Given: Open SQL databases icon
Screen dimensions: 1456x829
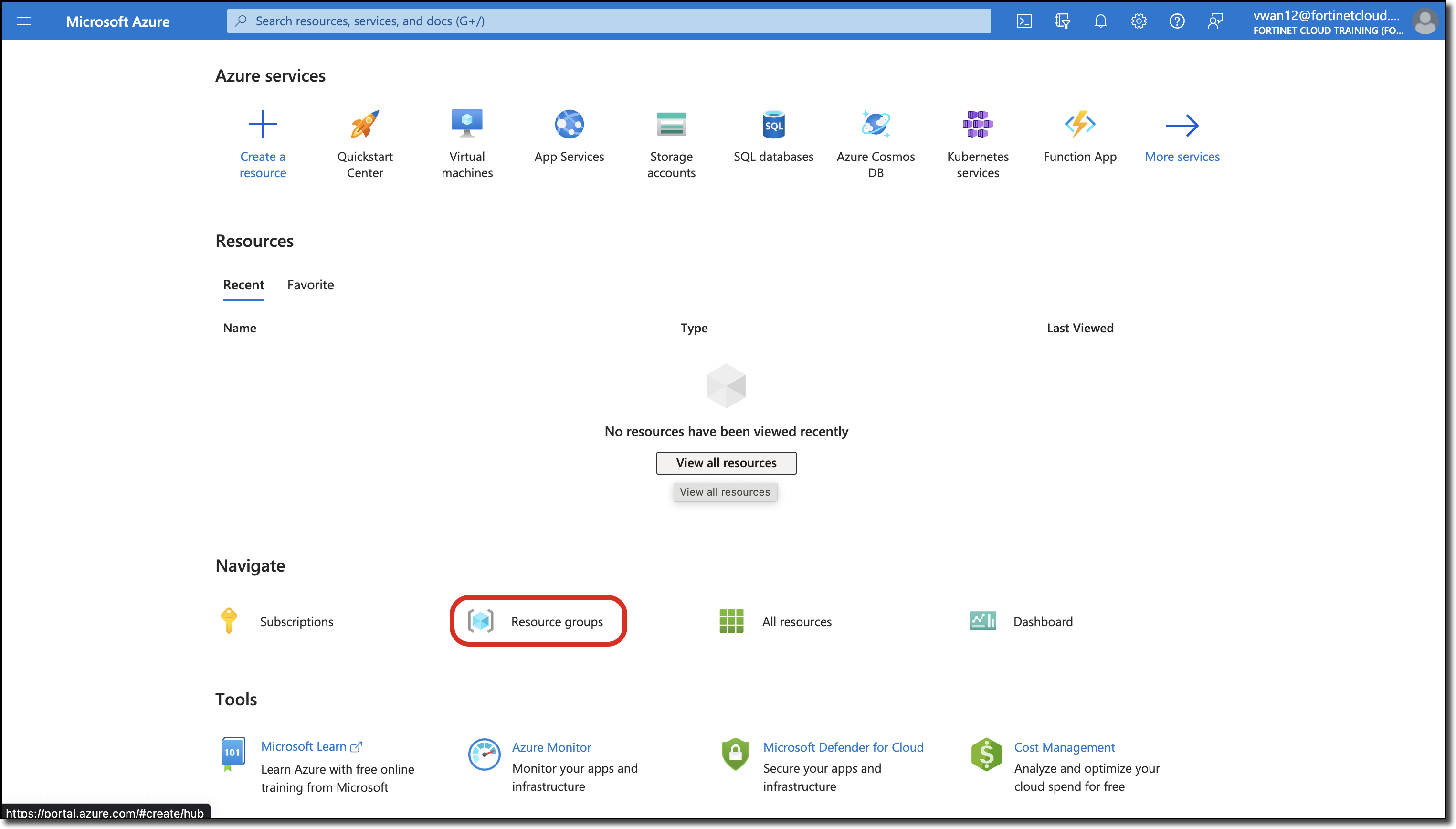Looking at the screenshot, I should (x=773, y=124).
